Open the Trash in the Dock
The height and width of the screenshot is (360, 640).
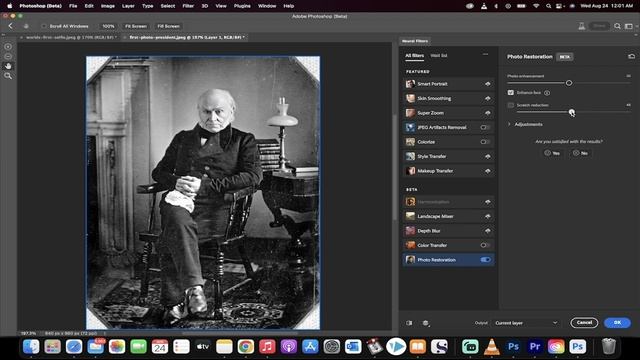click(608, 347)
